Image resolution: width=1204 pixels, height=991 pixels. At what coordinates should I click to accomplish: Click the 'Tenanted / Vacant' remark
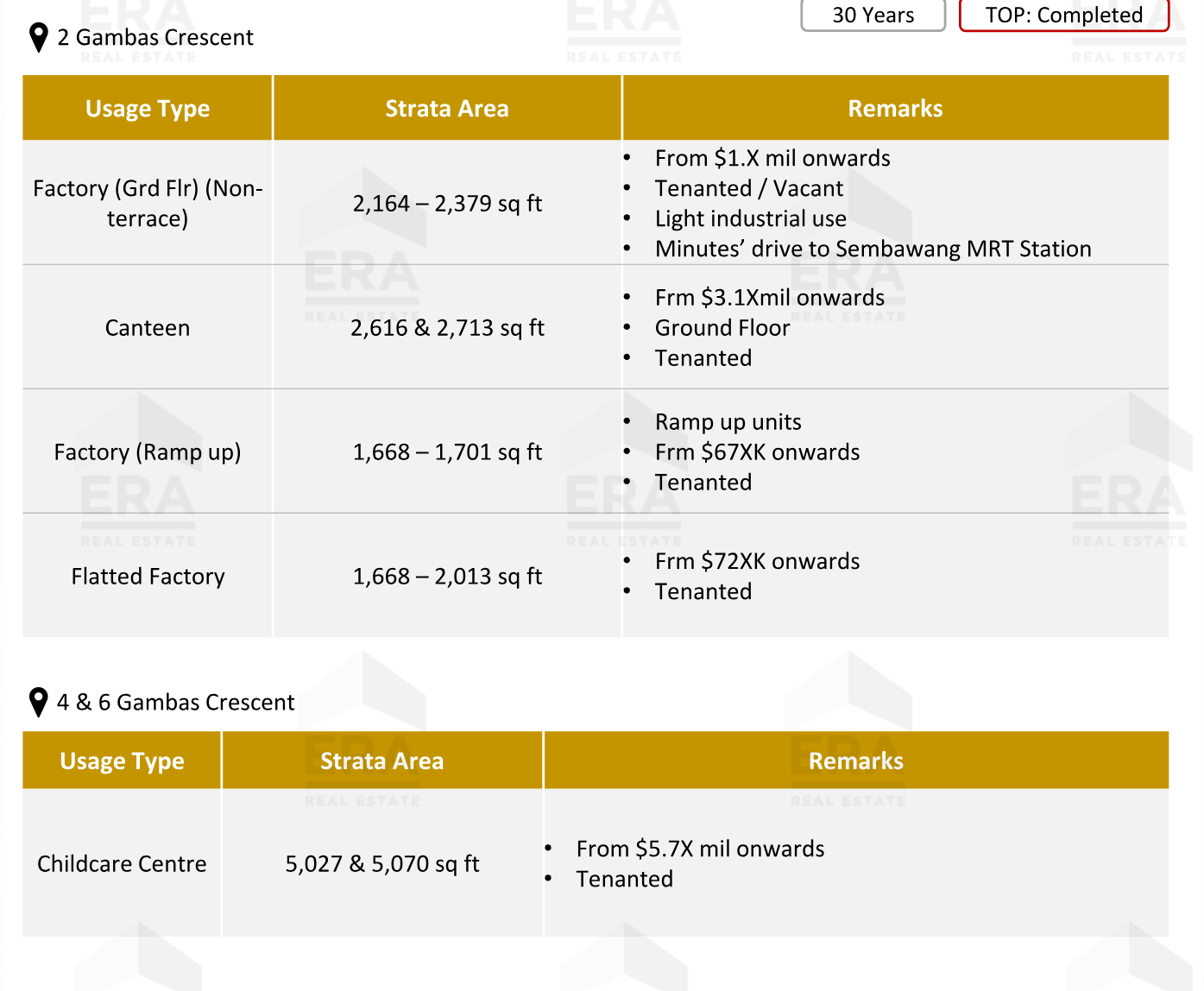pos(749,189)
